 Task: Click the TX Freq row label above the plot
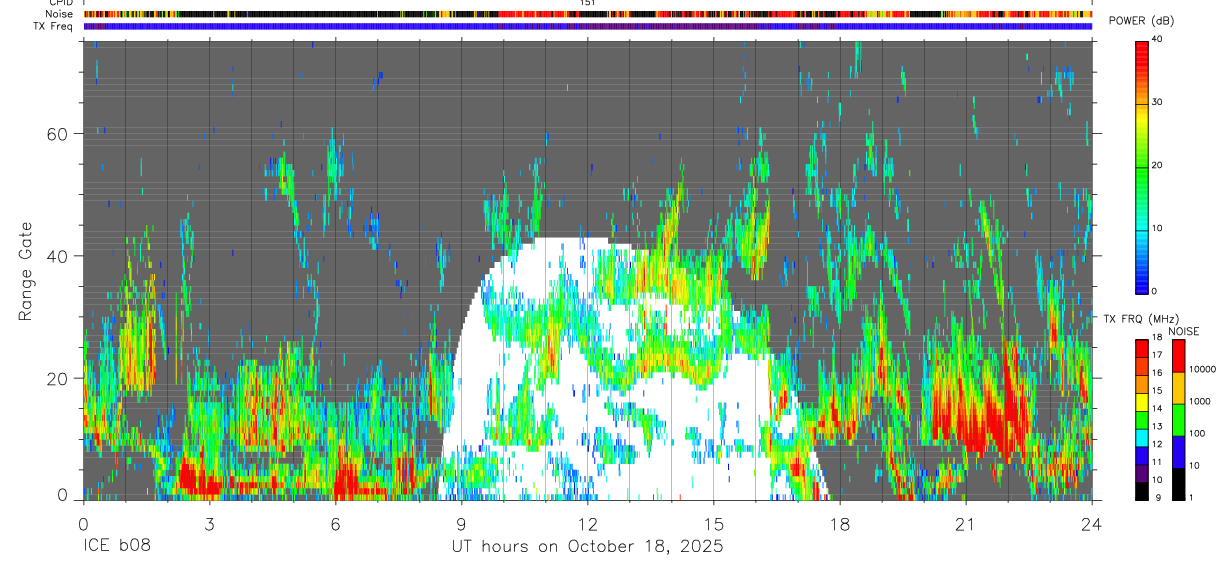[53, 26]
